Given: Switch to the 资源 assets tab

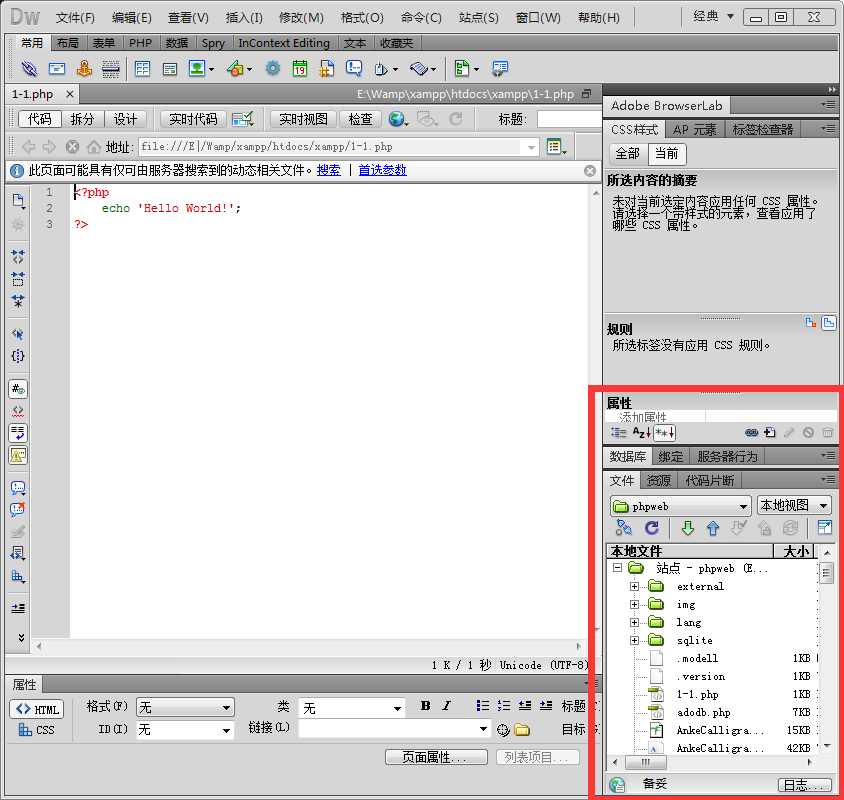Looking at the screenshot, I should [x=659, y=480].
